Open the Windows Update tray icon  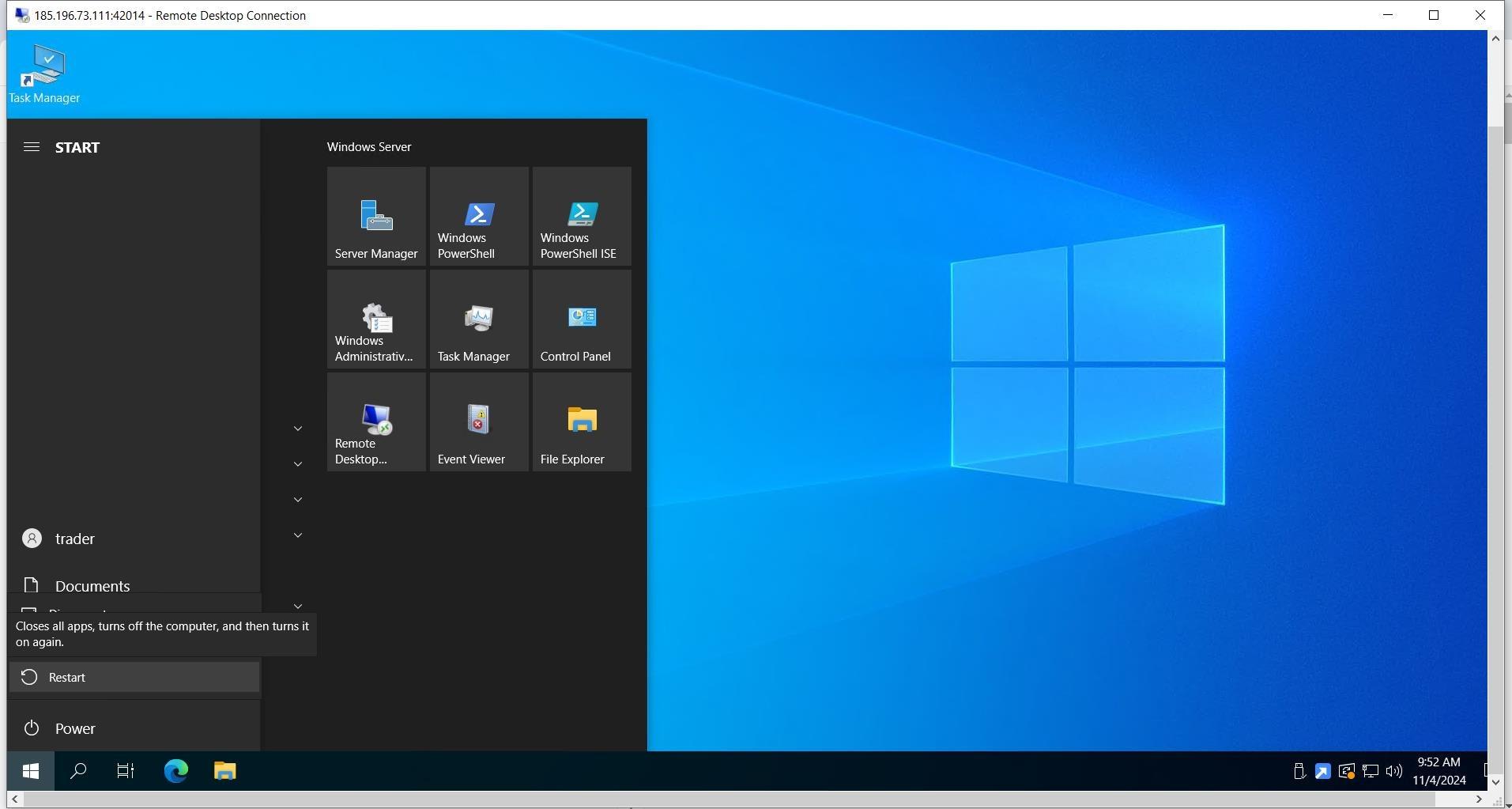(1347, 771)
